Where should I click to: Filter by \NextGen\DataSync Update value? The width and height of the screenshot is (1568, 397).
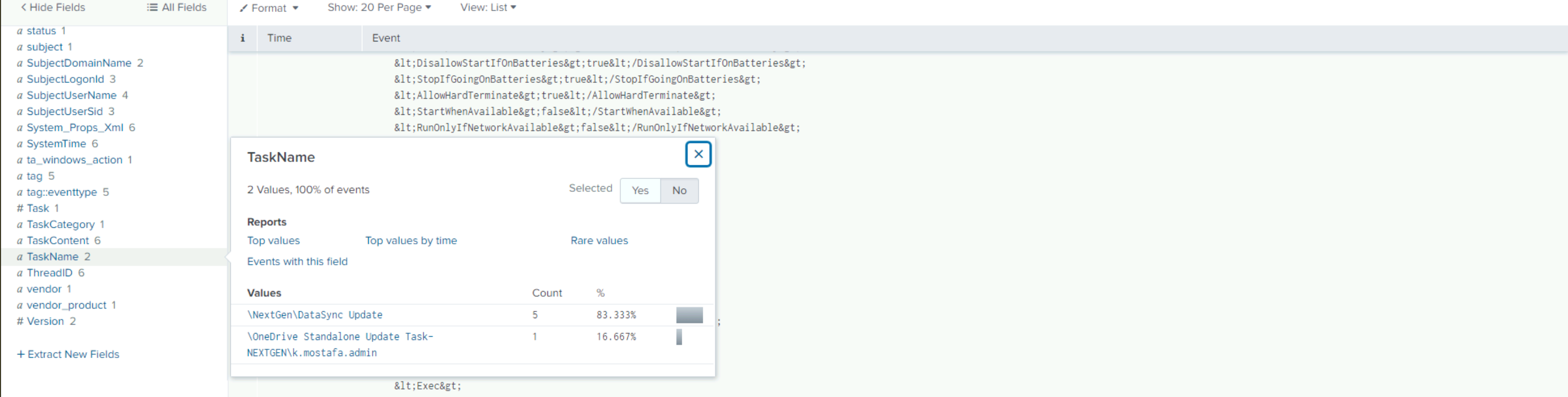[315, 315]
